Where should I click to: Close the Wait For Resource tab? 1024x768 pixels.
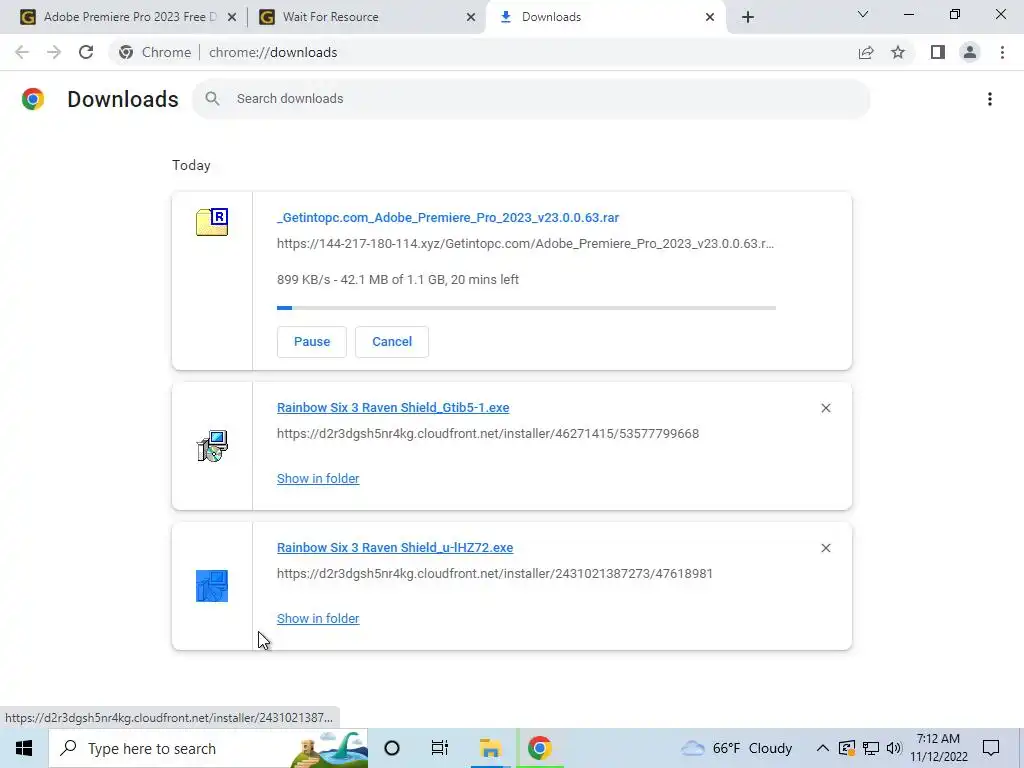click(x=471, y=17)
